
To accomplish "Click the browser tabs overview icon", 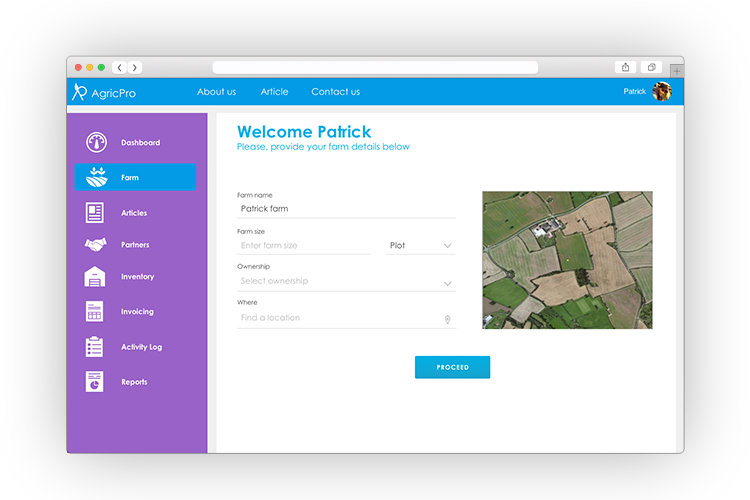I will click(x=651, y=67).
